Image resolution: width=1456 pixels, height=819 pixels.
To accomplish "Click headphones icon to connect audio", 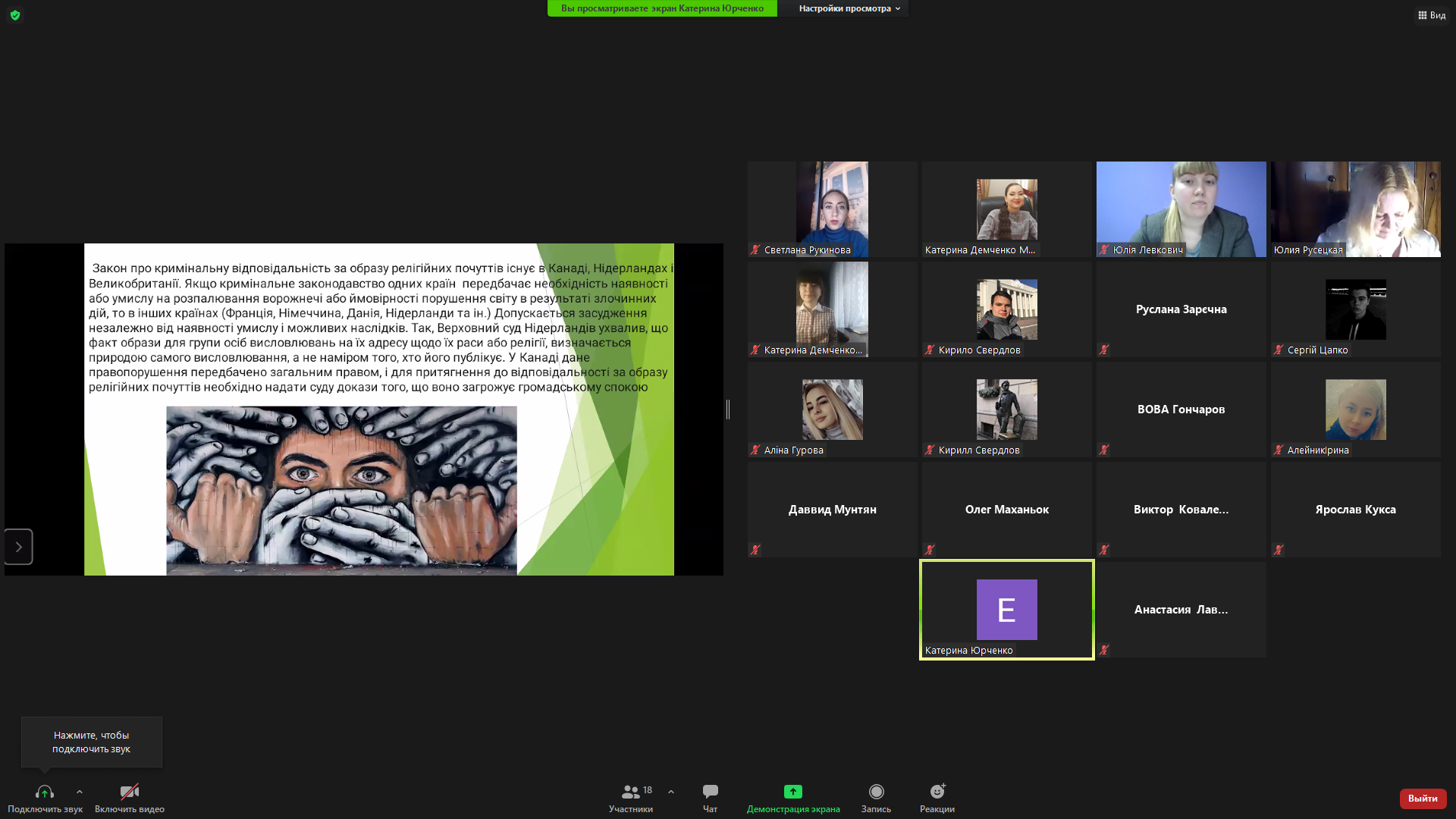I will pyautogui.click(x=44, y=792).
